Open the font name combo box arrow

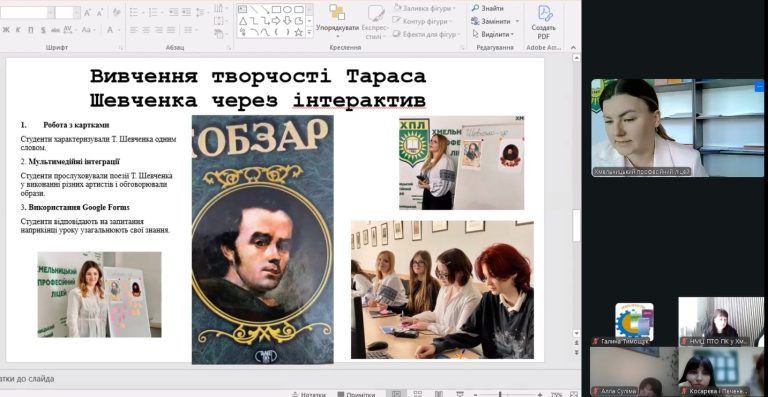coord(50,13)
